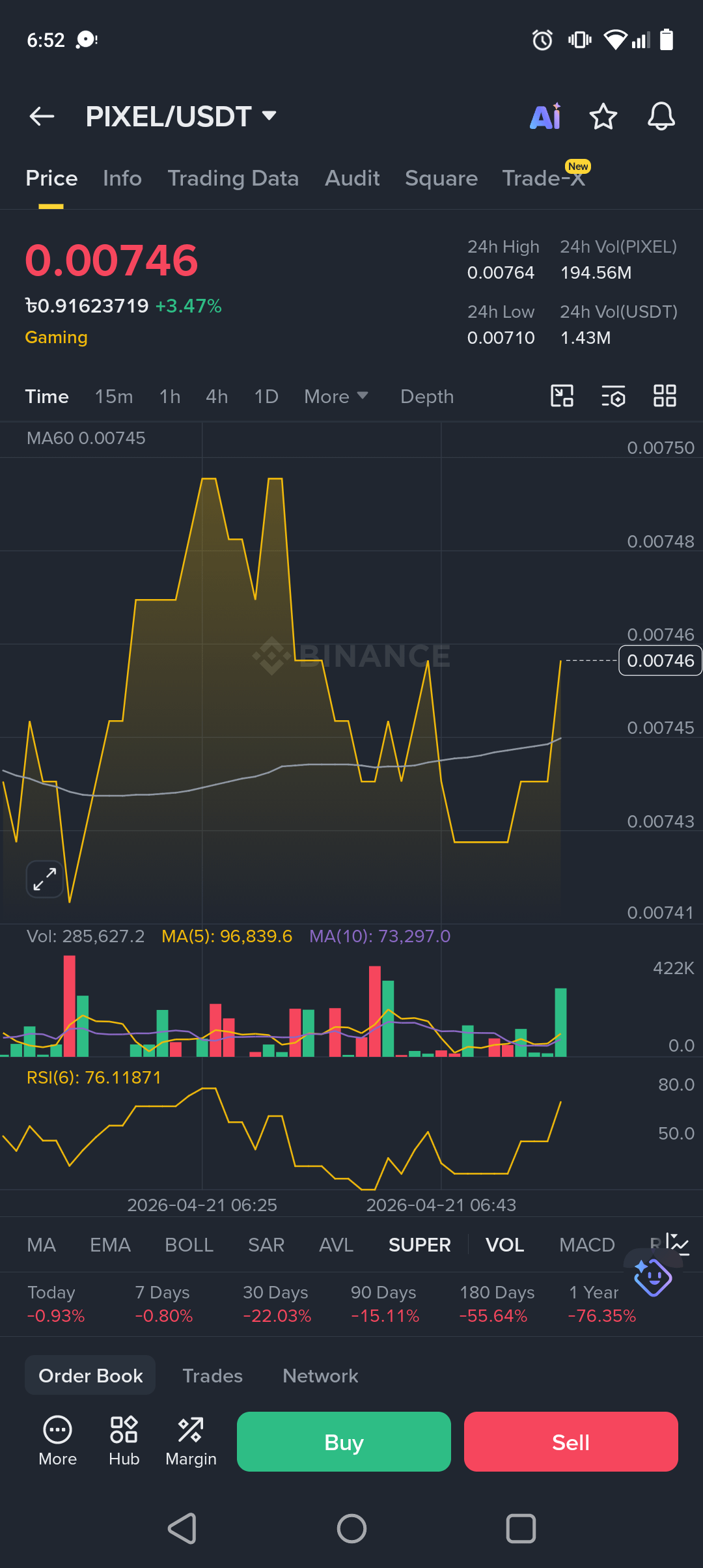Open the Hub icon
Viewport: 703px width, 1568px height.
click(x=124, y=1441)
